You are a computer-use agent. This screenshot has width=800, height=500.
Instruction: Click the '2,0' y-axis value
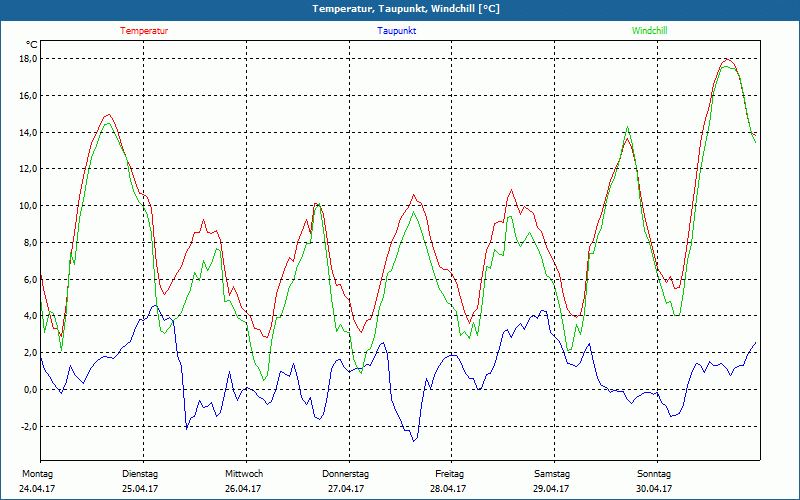click(x=31, y=353)
